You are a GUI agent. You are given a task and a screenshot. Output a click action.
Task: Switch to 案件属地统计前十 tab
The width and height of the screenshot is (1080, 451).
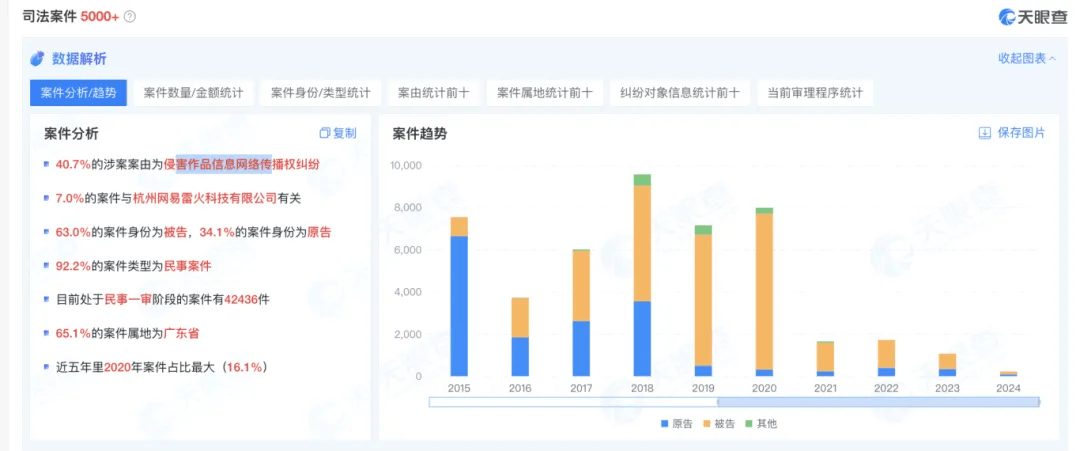544,93
